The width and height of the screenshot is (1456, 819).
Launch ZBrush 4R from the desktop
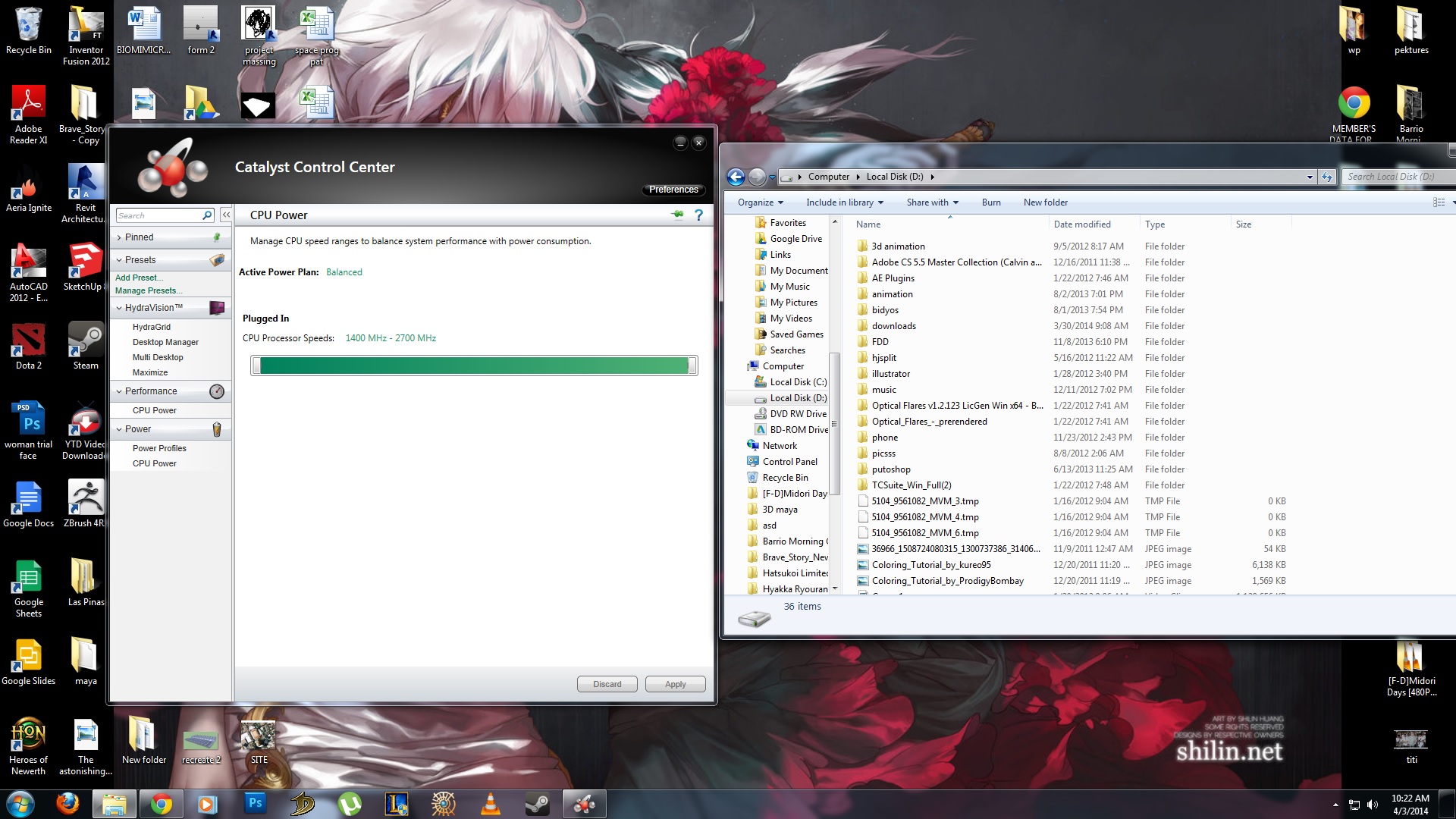pyautogui.click(x=86, y=504)
